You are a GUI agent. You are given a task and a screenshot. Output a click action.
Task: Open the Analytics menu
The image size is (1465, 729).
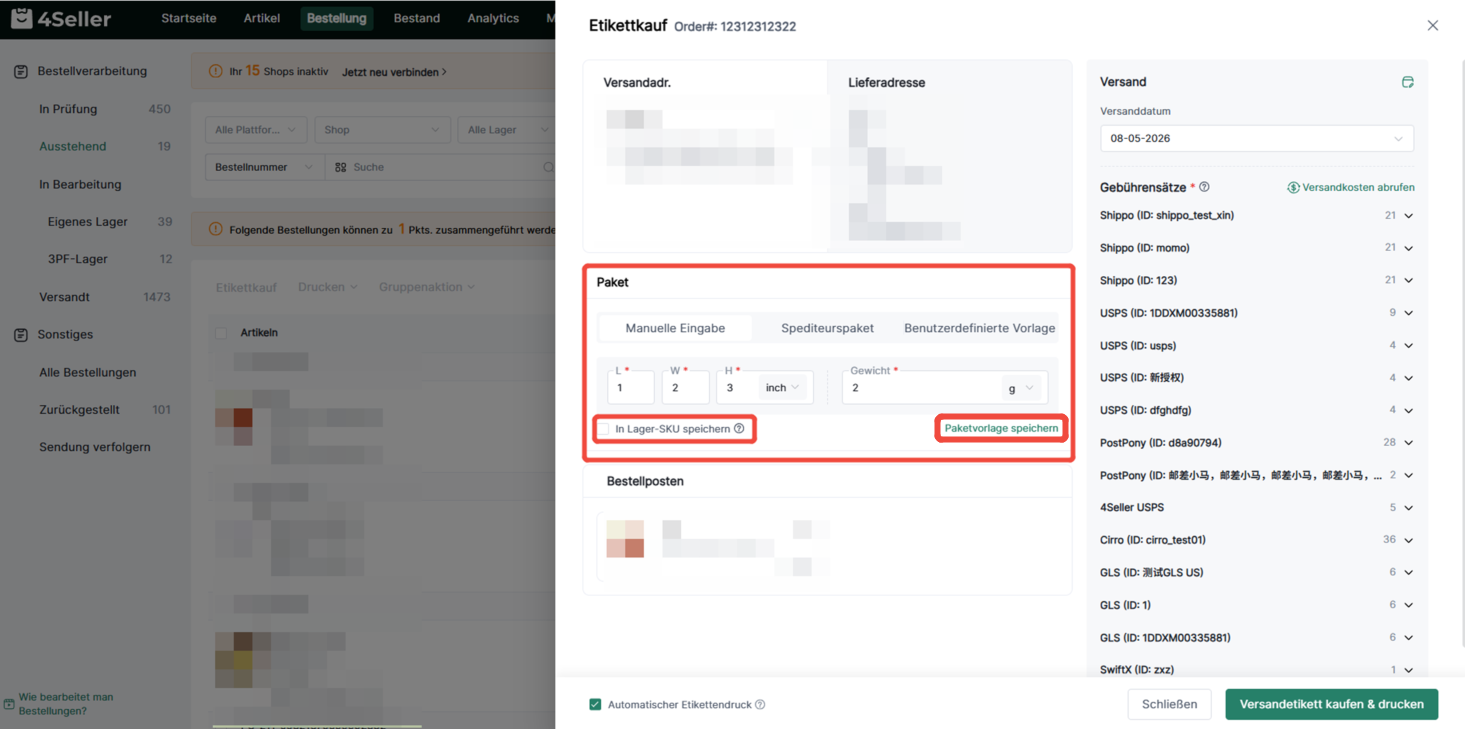pos(493,18)
